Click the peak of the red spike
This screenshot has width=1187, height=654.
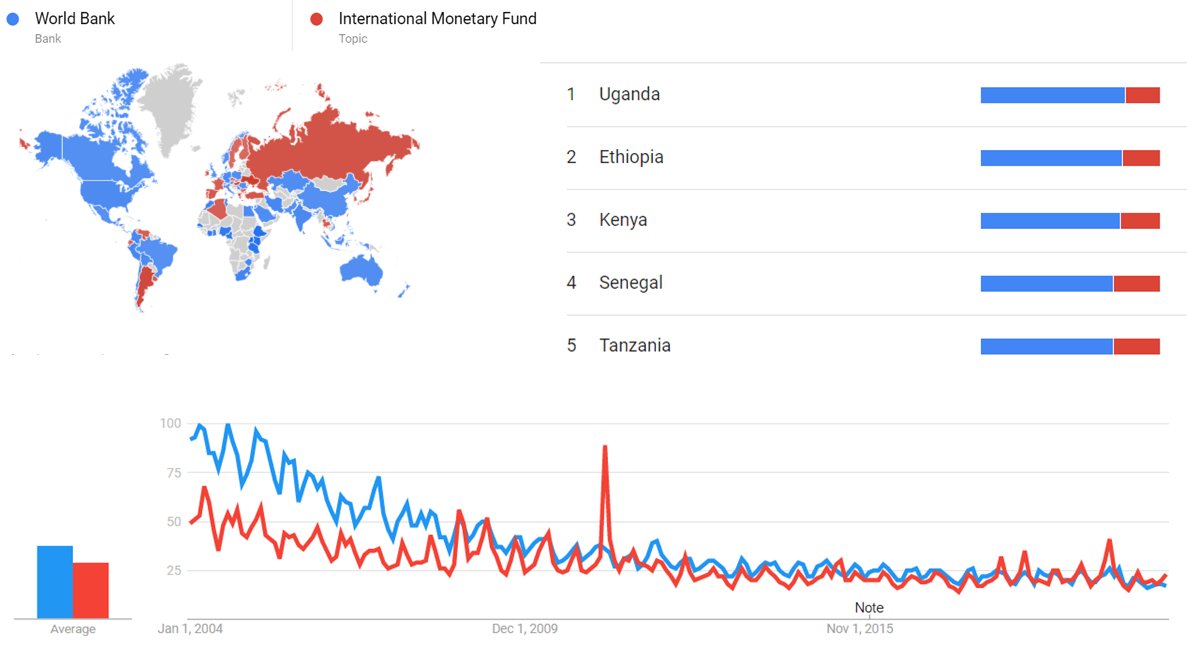[605, 447]
